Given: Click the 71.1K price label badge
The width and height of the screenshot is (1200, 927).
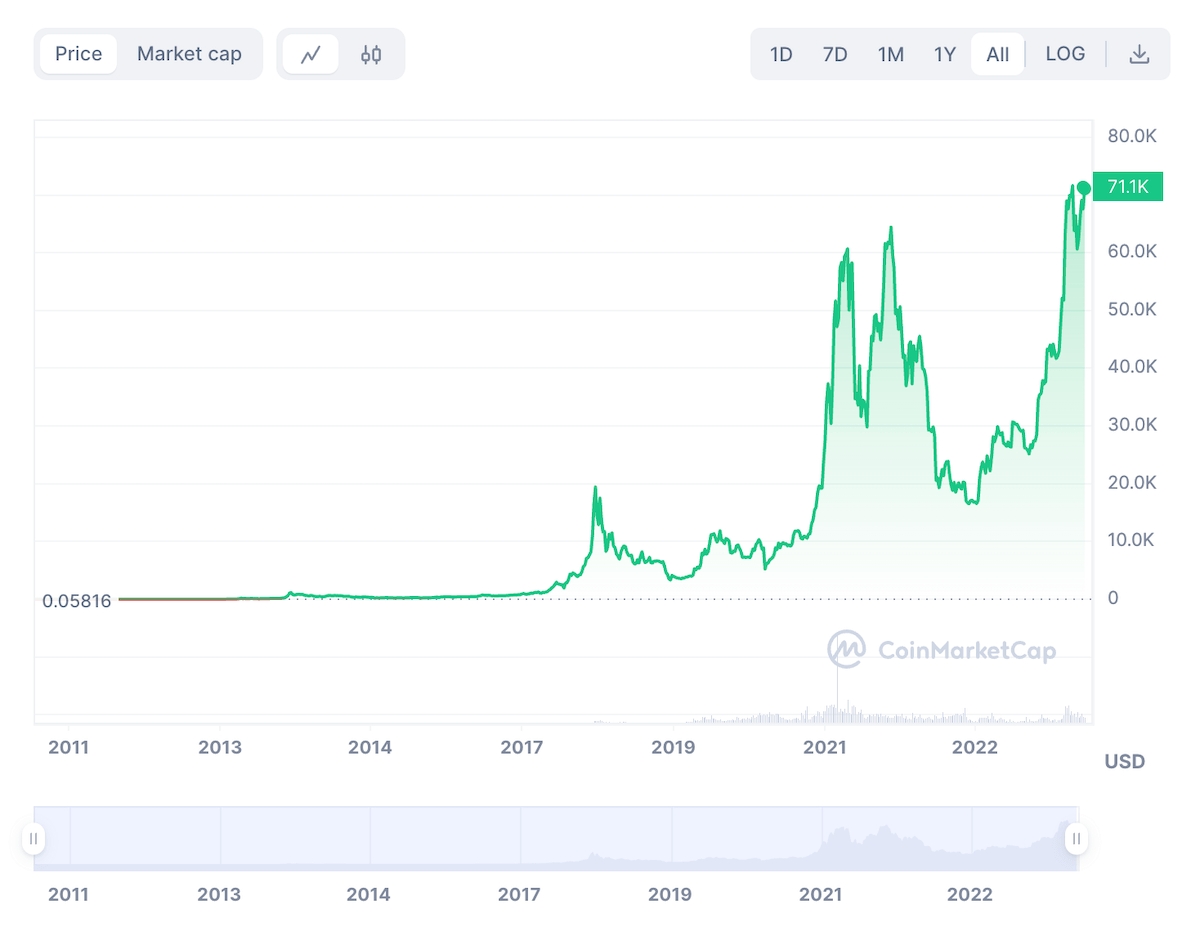Looking at the screenshot, I should tap(1128, 186).
